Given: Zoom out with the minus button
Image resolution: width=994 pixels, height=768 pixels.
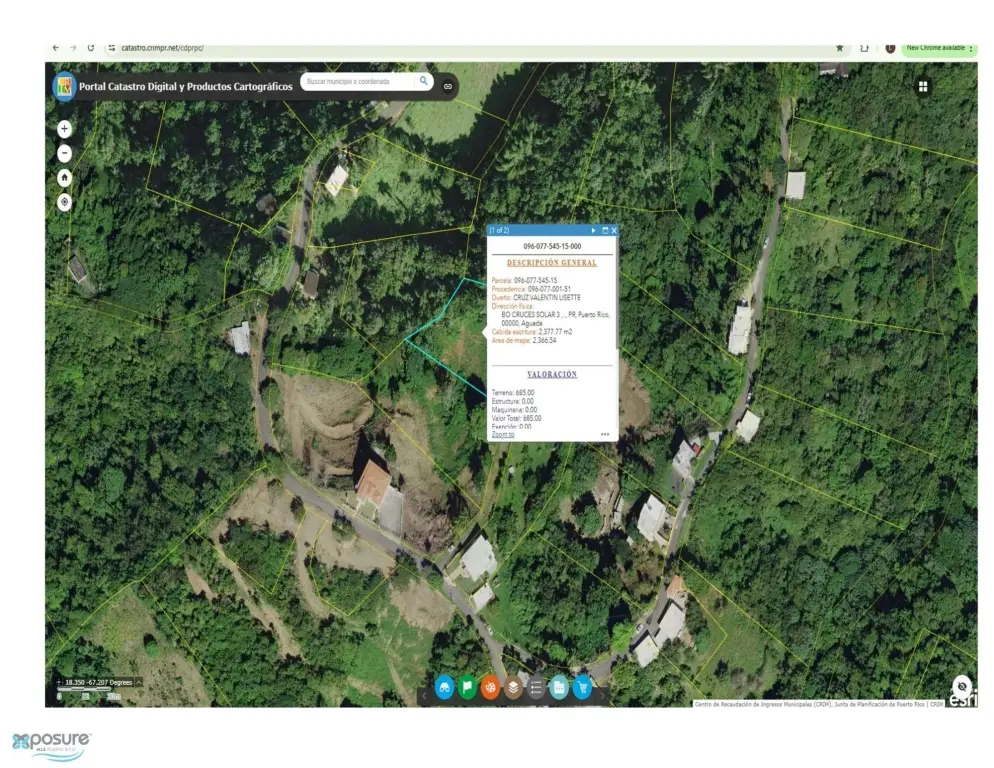Looking at the screenshot, I should [x=64, y=153].
